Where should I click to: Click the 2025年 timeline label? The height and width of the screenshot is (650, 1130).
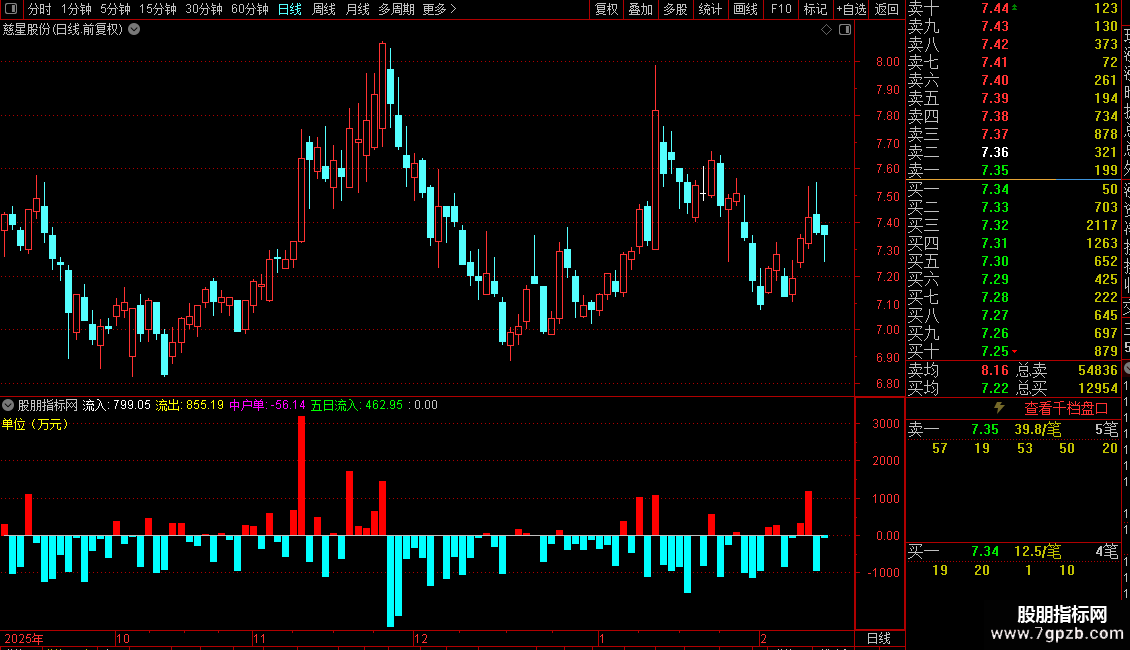pos(24,638)
